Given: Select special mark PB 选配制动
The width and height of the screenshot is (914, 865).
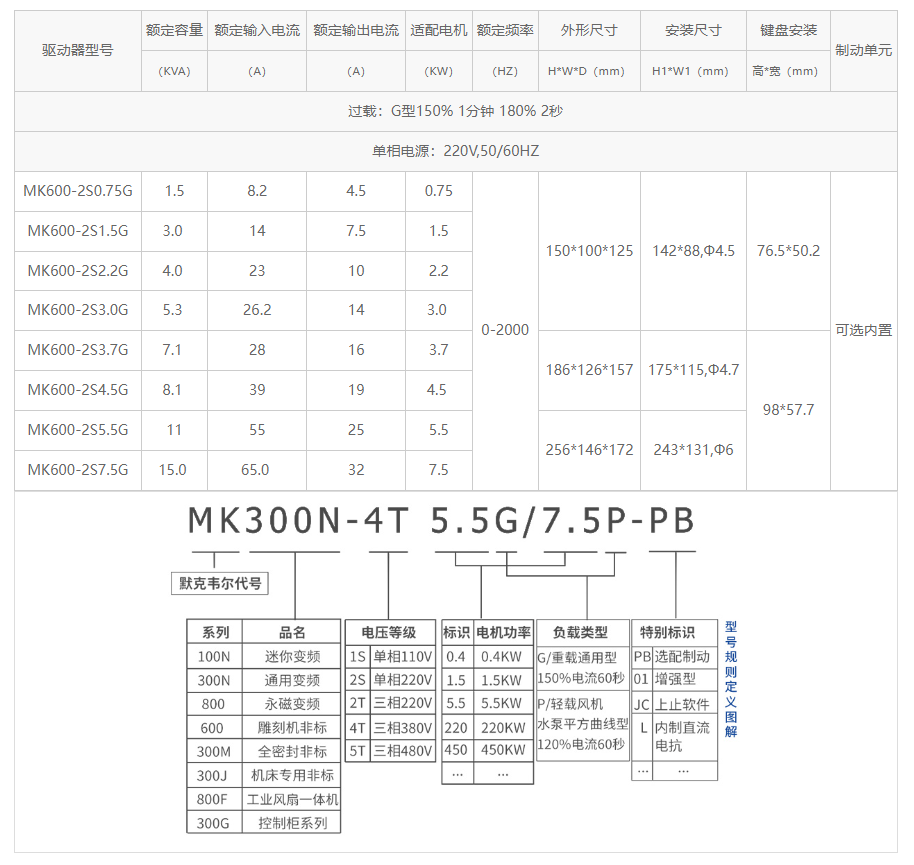Looking at the screenshot, I should [x=672, y=657].
